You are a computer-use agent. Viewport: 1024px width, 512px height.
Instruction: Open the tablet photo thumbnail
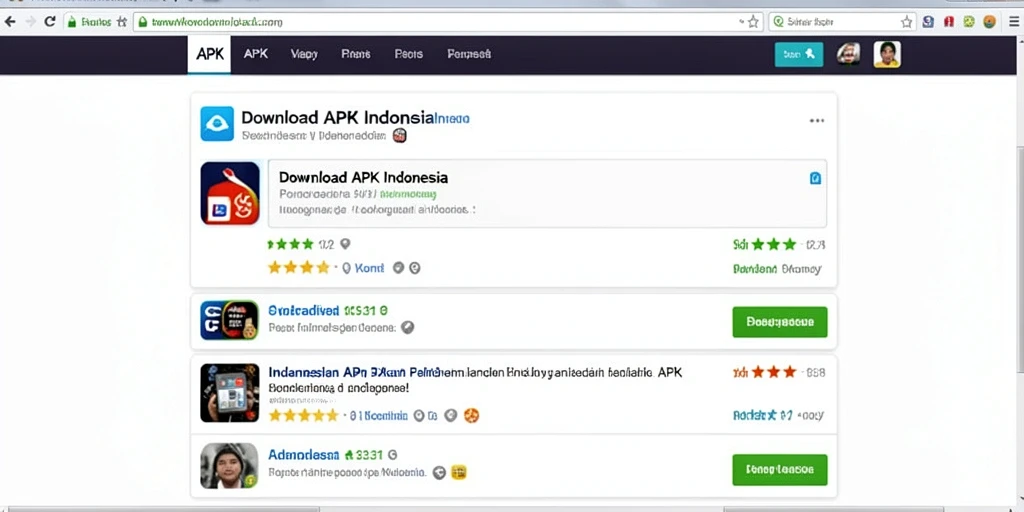click(x=229, y=393)
